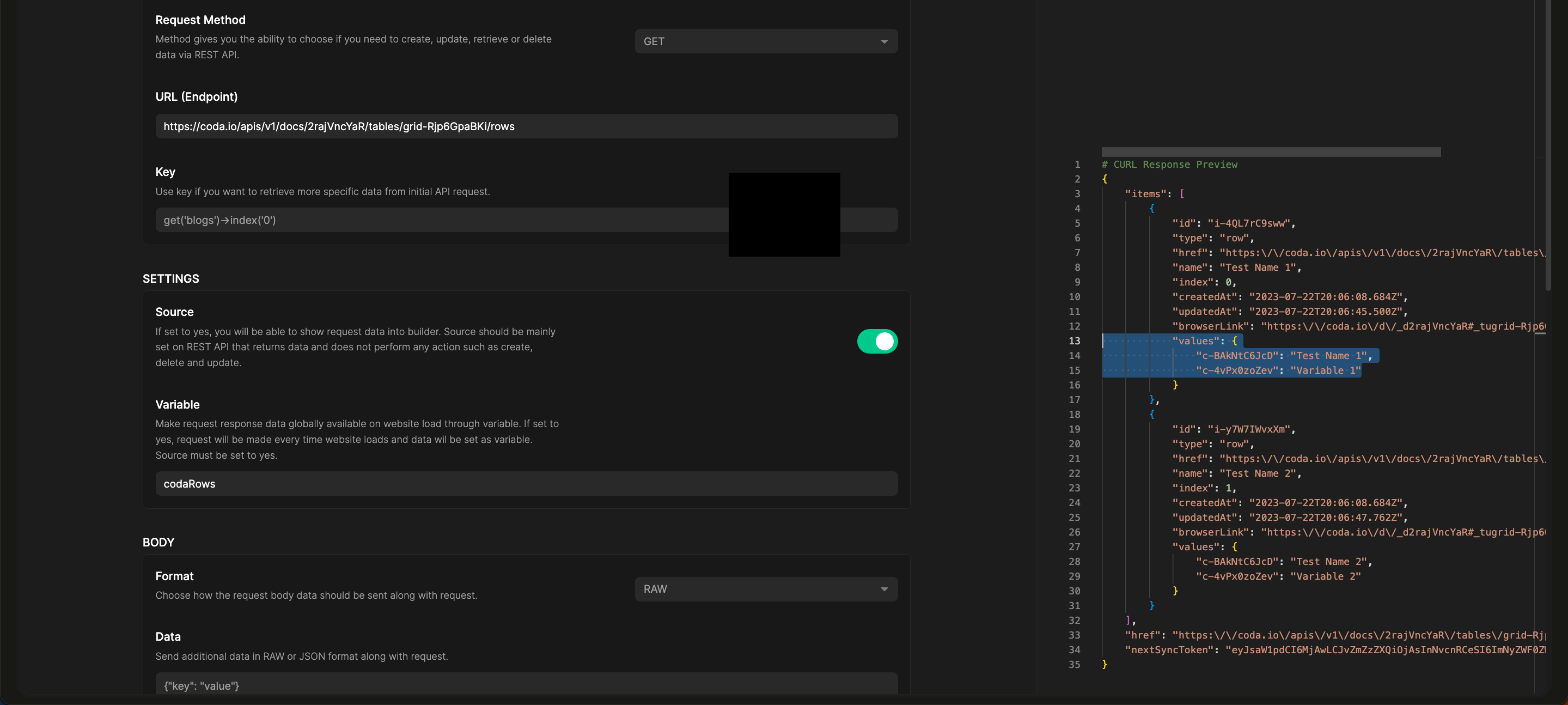This screenshot has width=1568, height=705.
Task: Click the 'CURL Response Preview' comment line
Action: pyautogui.click(x=1169, y=165)
